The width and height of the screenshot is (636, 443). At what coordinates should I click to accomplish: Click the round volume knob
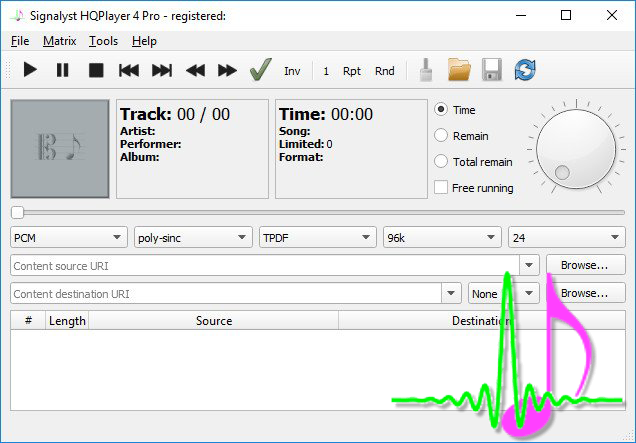tap(576, 148)
